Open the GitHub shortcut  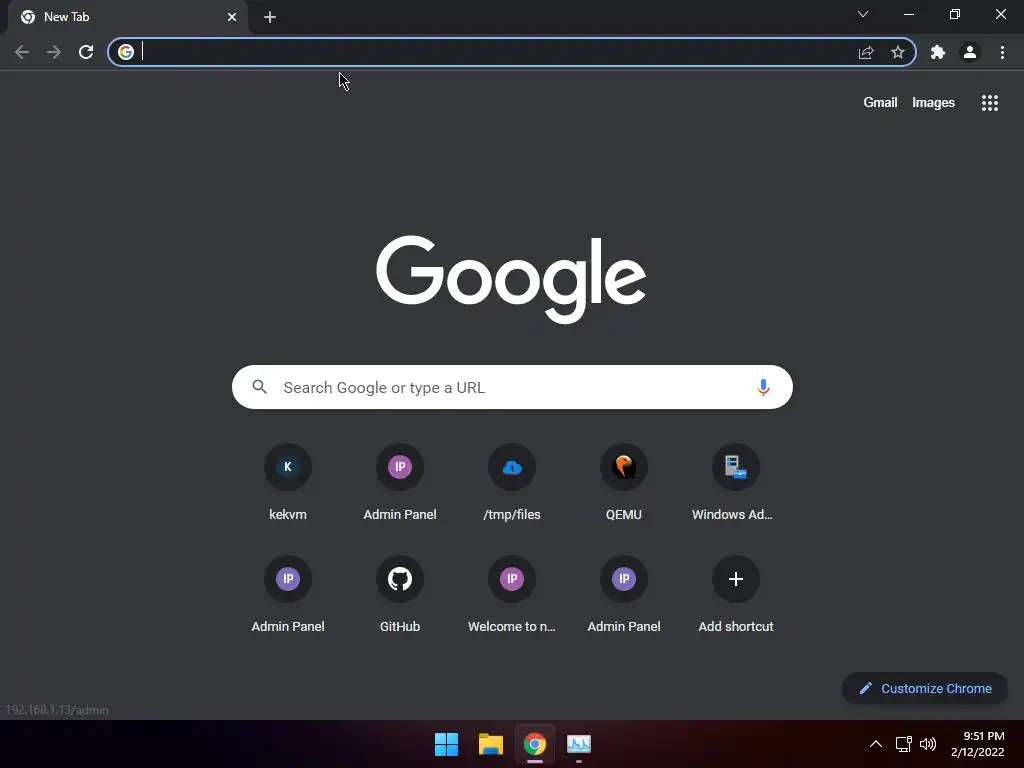400,595
